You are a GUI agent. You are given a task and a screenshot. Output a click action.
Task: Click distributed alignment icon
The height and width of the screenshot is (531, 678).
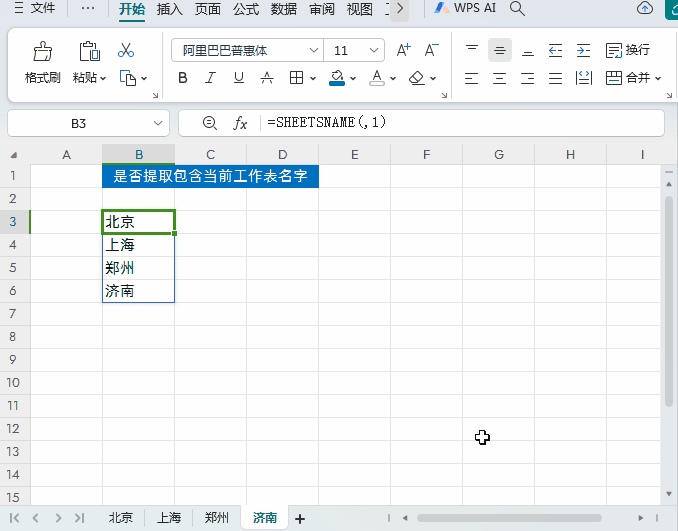point(584,78)
